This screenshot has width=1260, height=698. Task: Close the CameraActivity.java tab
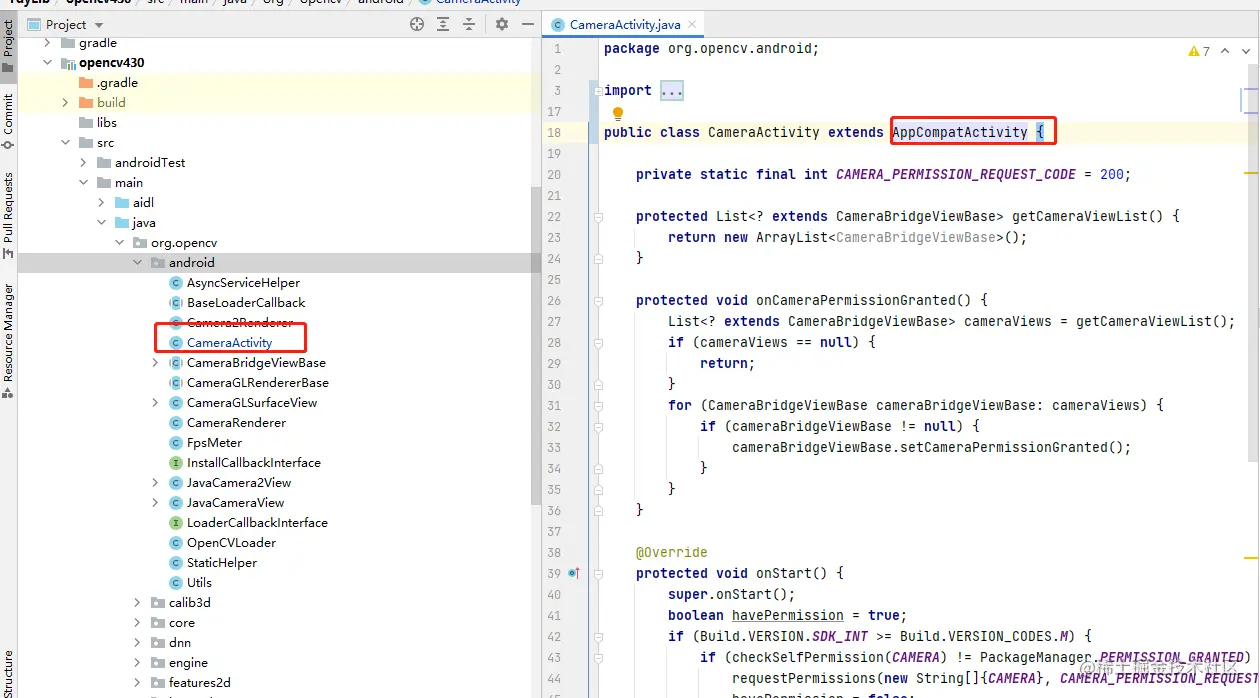coord(693,25)
